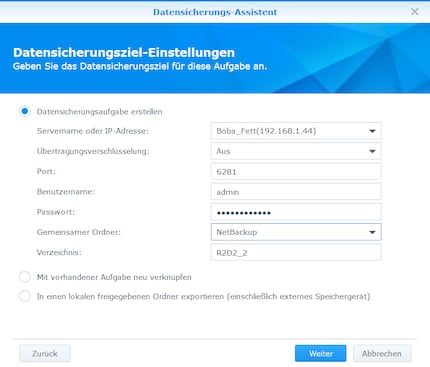Close the Datensicherungs-Assistent dialog
Viewport: 430px width, 367px height.
(x=415, y=12)
